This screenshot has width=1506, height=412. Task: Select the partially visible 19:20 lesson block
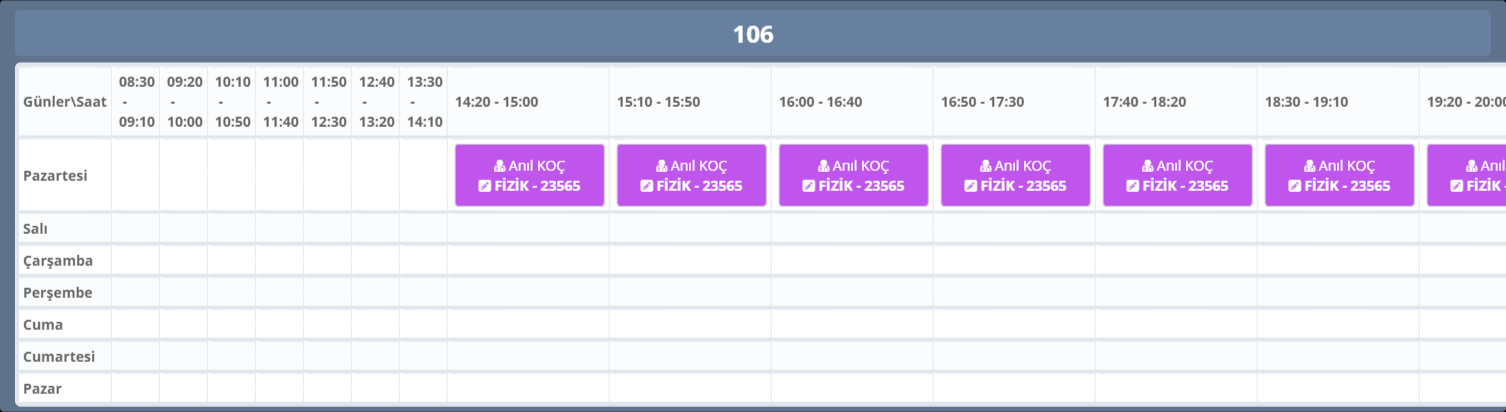tap(1467, 176)
